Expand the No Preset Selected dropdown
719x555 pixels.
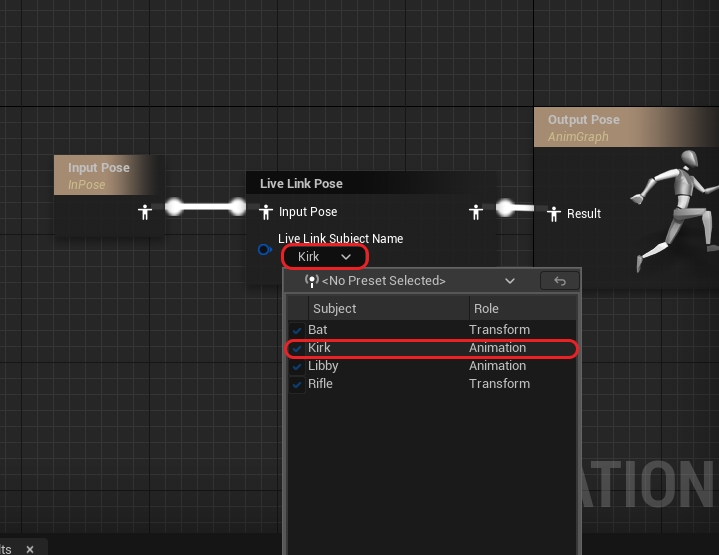[x=412, y=281]
